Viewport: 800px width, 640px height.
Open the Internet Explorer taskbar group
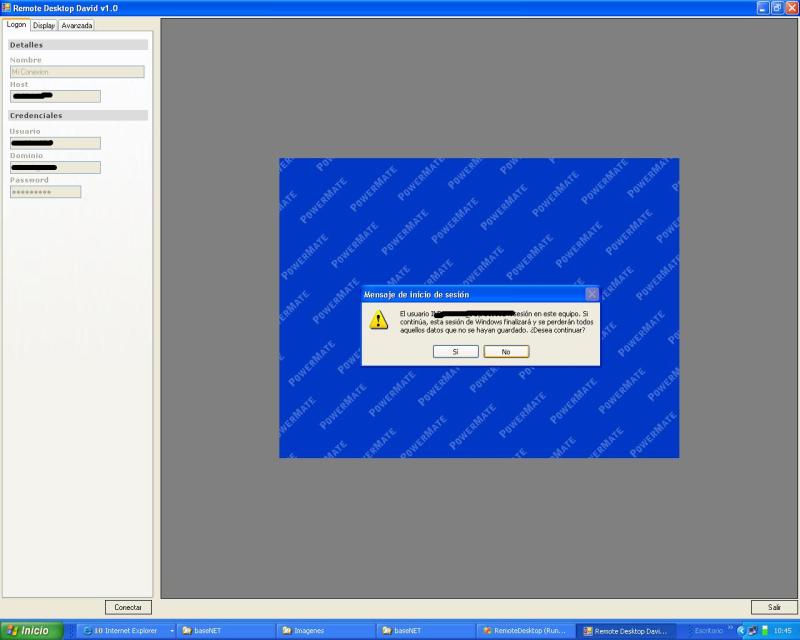pos(122,631)
